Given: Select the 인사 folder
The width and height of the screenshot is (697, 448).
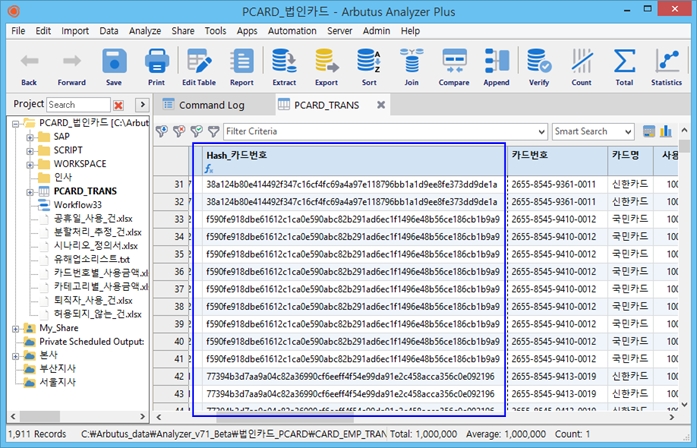Looking at the screenshot, I should point(62,177).
